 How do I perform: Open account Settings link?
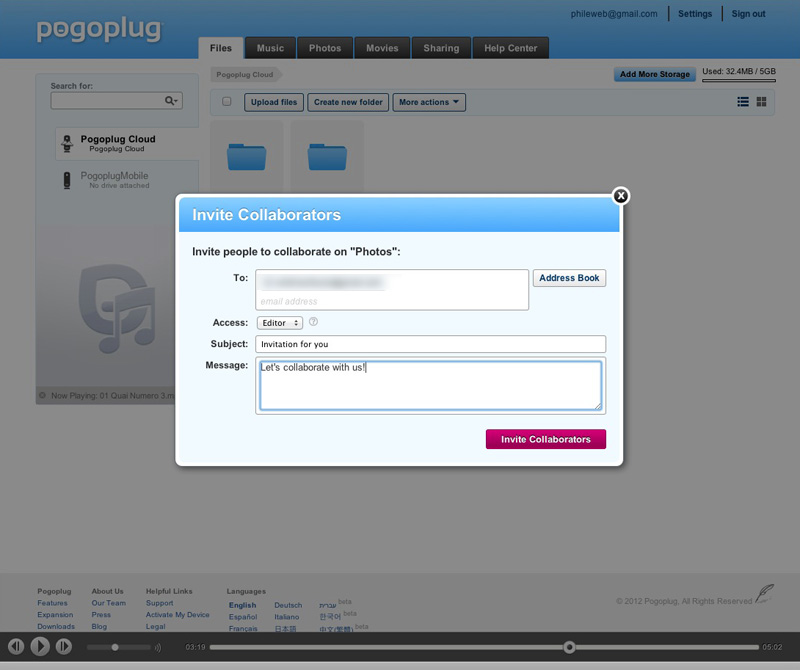pos(695,14)
